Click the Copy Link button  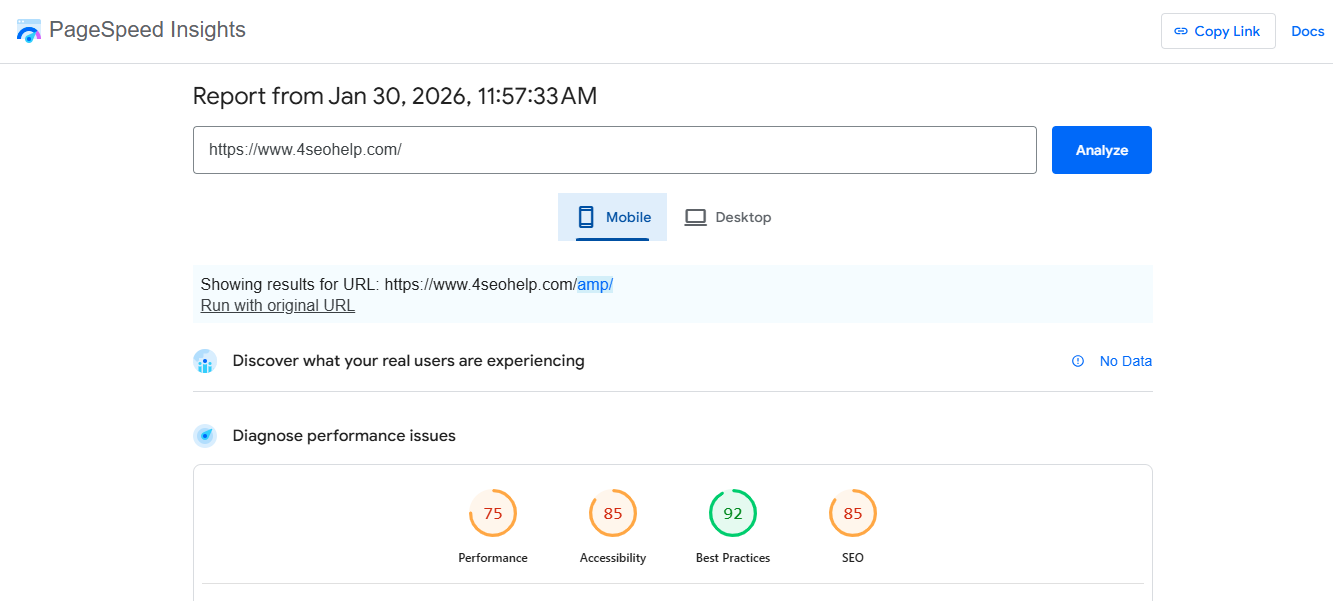tap(1218, 31)
